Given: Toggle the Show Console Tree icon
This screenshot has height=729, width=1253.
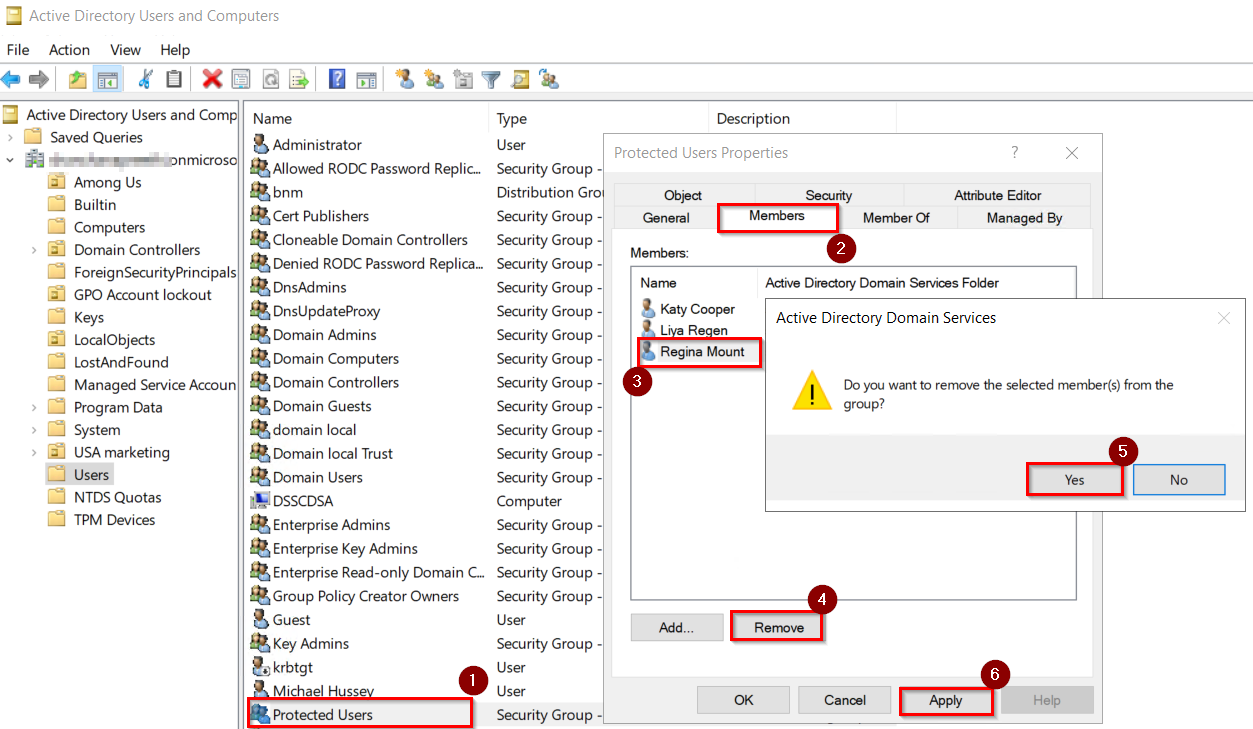Looking at the screenshot, I should (107, 79).
